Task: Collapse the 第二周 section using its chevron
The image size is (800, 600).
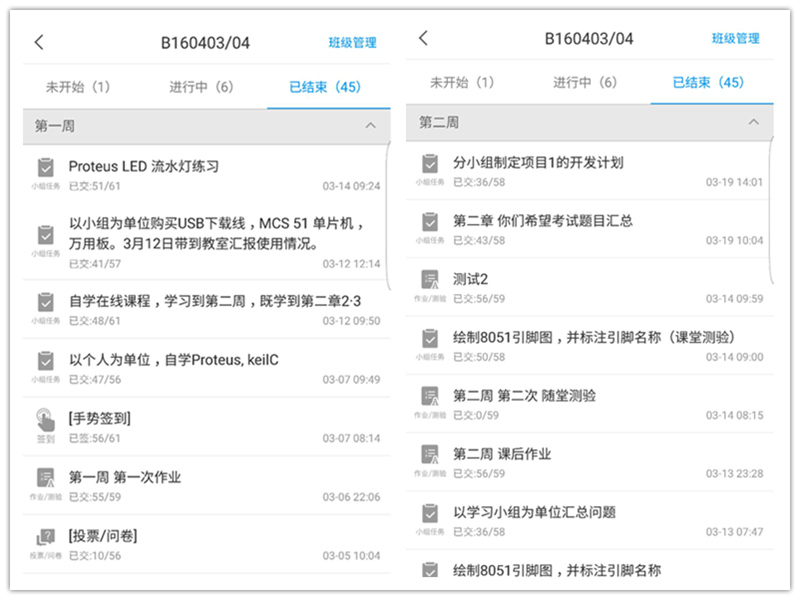Action: (x=754, y=122)
